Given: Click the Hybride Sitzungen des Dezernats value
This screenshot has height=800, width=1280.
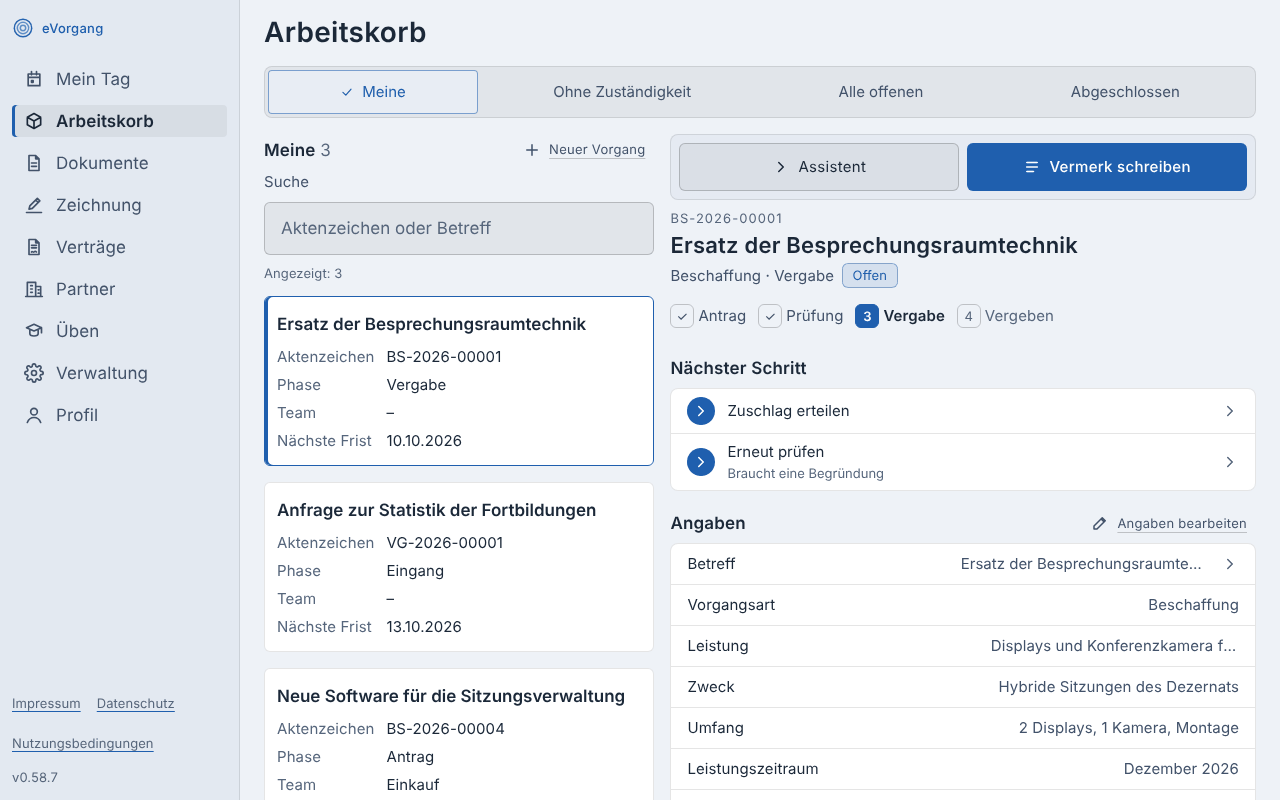Looking at the screenshot, I should pos(1118,687).
